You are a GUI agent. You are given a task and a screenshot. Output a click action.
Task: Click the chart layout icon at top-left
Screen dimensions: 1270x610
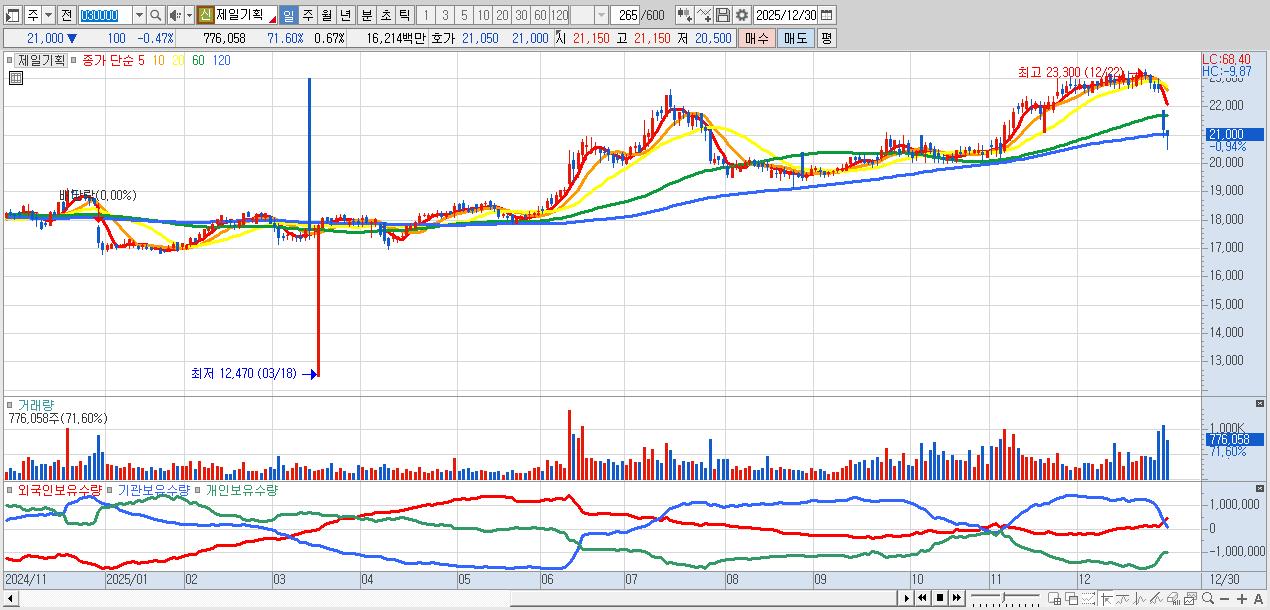[x=11, y=15]
